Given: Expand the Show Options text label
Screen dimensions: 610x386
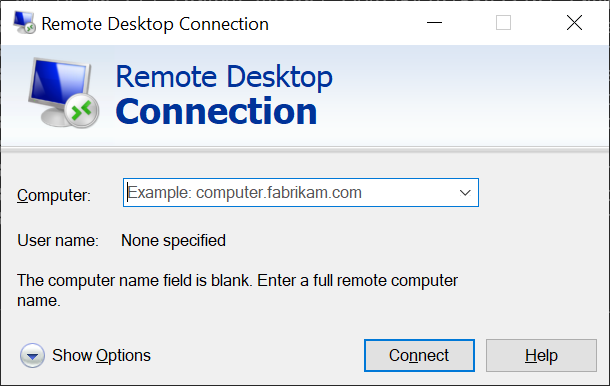Looking at the screenshot, I should click(x=101, y=355).
